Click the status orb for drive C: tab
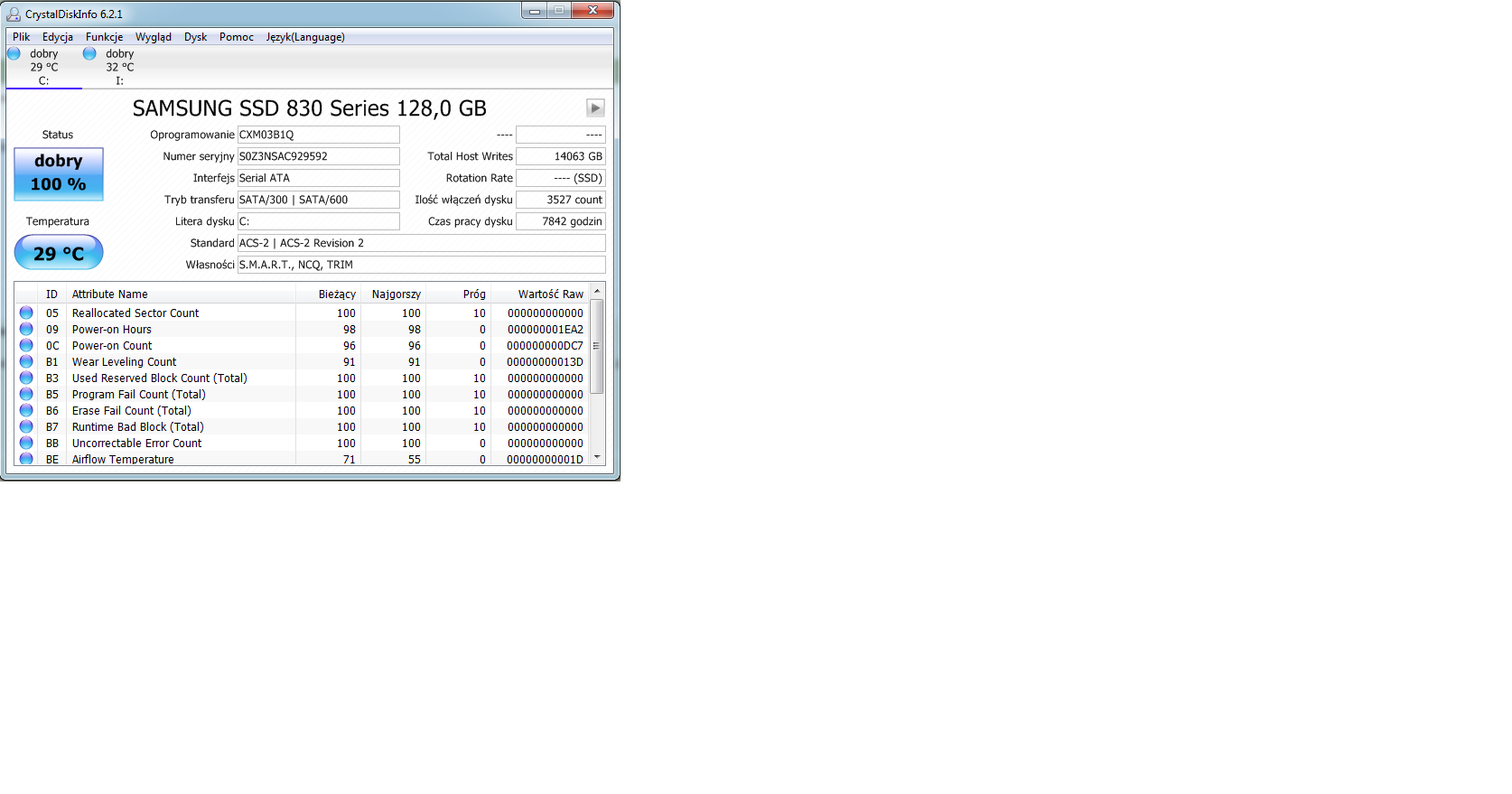Image resolution: width=1512 pixels, height=794 pixels. coord(14,53)
